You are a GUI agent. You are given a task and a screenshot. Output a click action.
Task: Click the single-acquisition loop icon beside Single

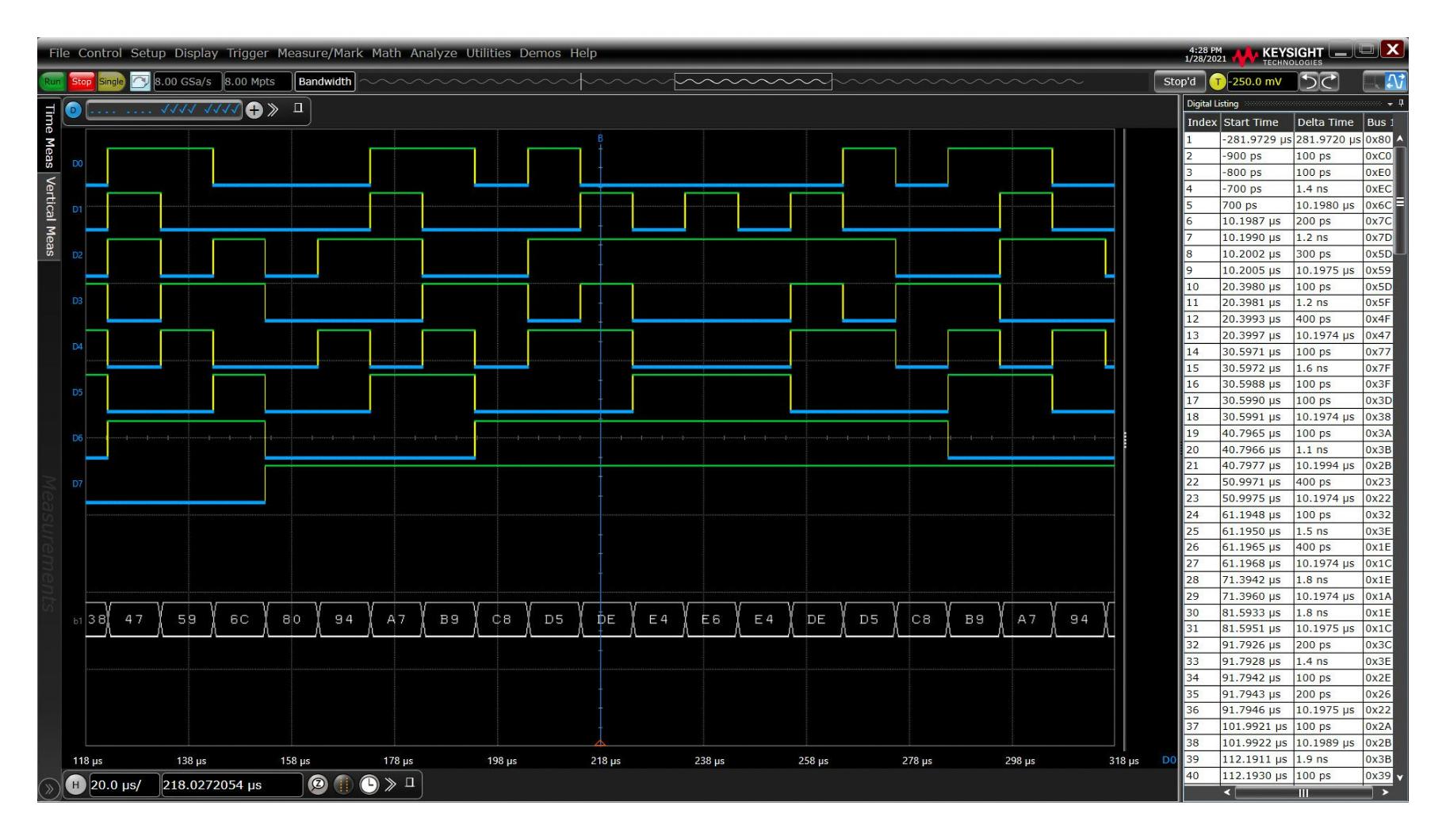pos(140,81)
